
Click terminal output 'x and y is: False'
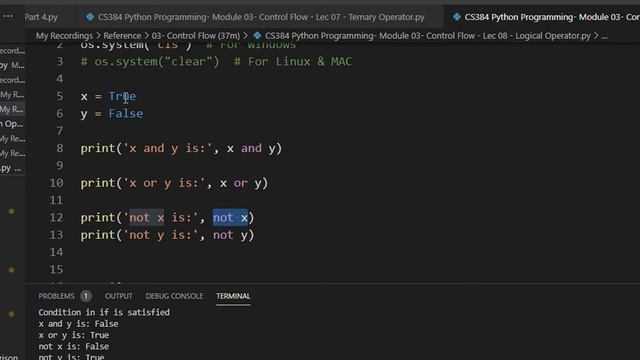tap(78, 324)
